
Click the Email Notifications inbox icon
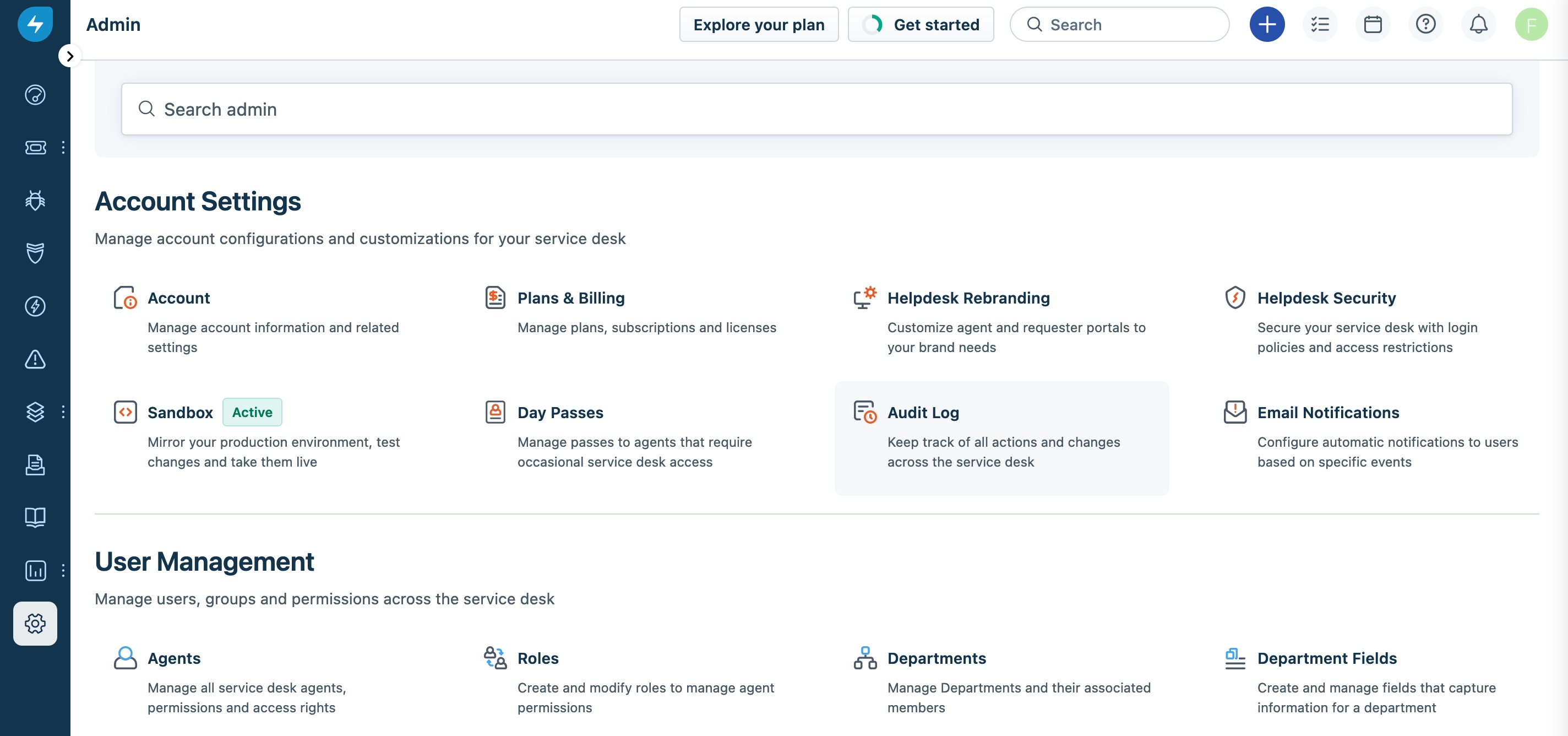1235,413
